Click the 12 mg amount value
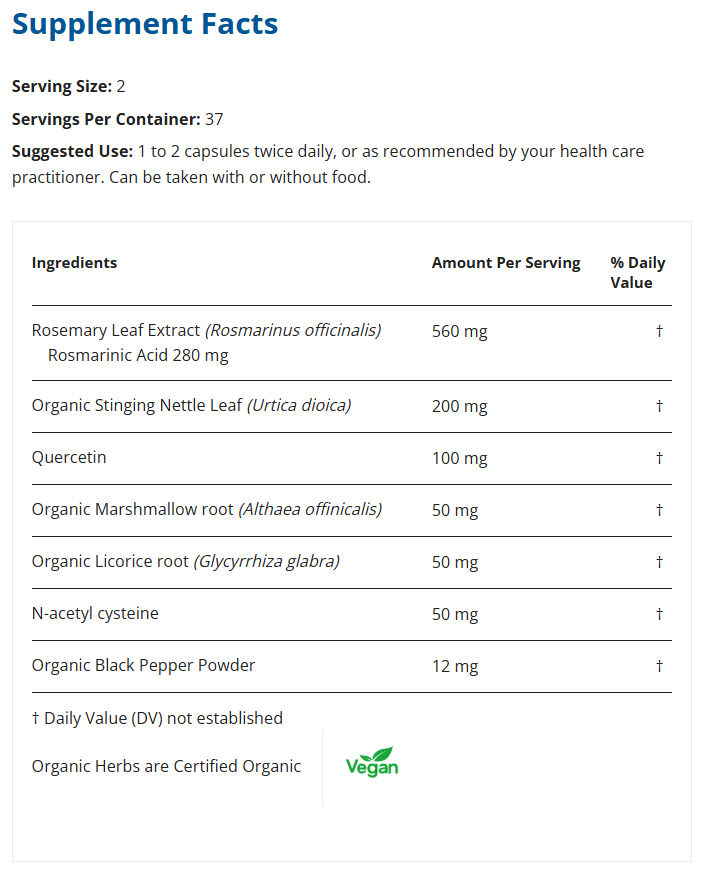The width and height of the screenshot is (705, 881). pyautogui.click(x=455, y=666)
